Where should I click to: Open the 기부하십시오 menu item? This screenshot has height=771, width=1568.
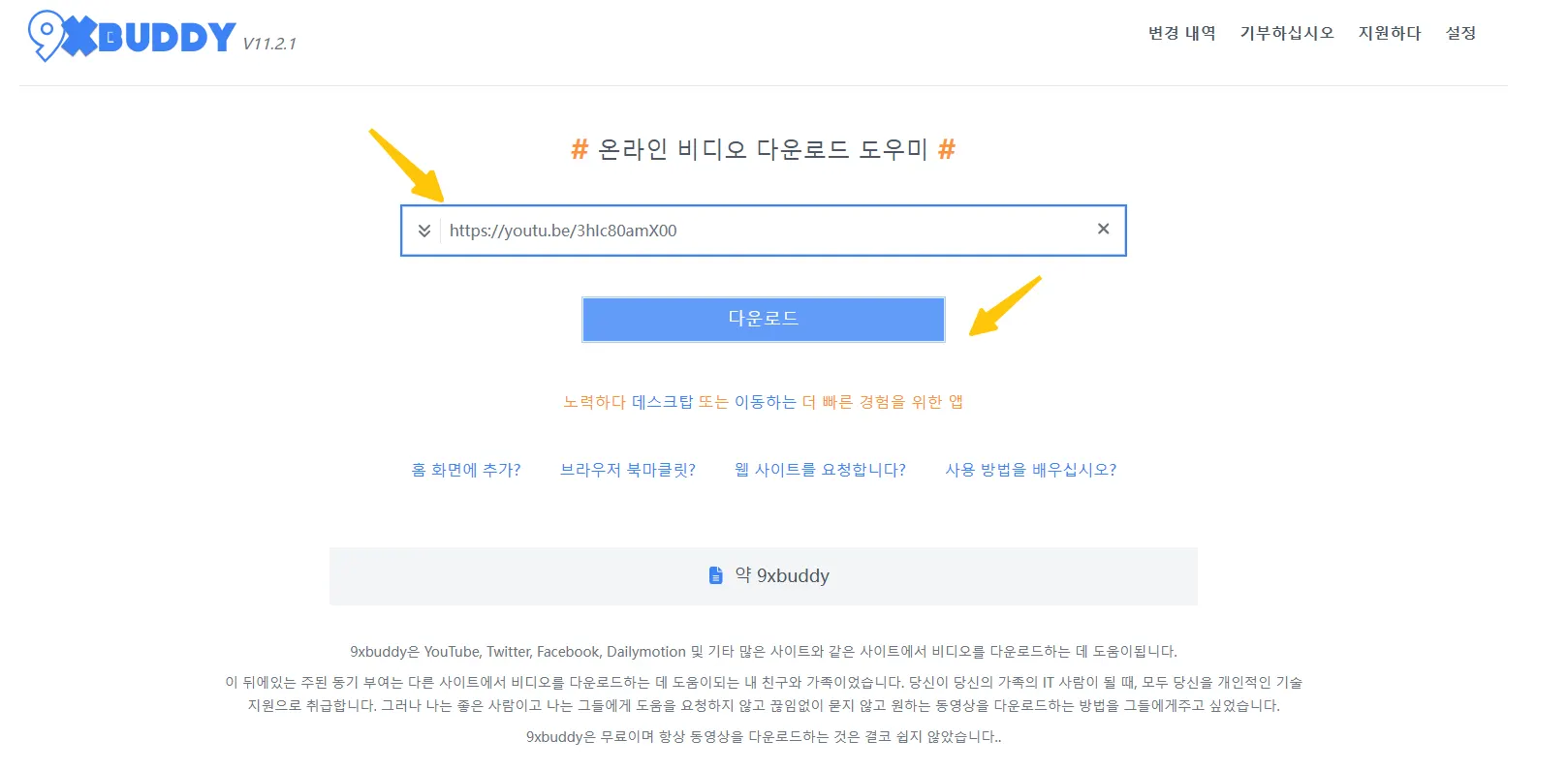click(x=1287, y=33)
